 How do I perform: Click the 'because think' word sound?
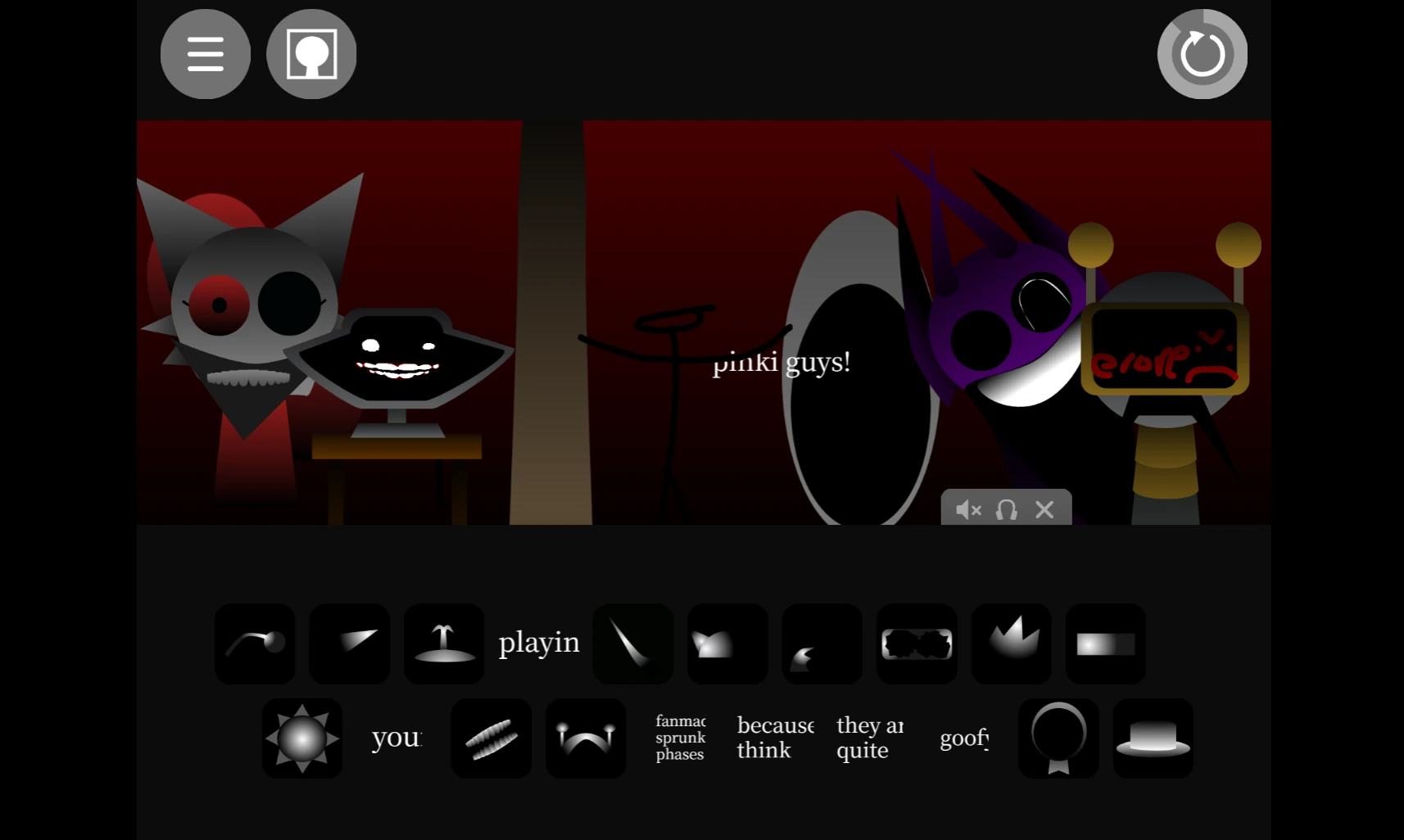(775, 738)
